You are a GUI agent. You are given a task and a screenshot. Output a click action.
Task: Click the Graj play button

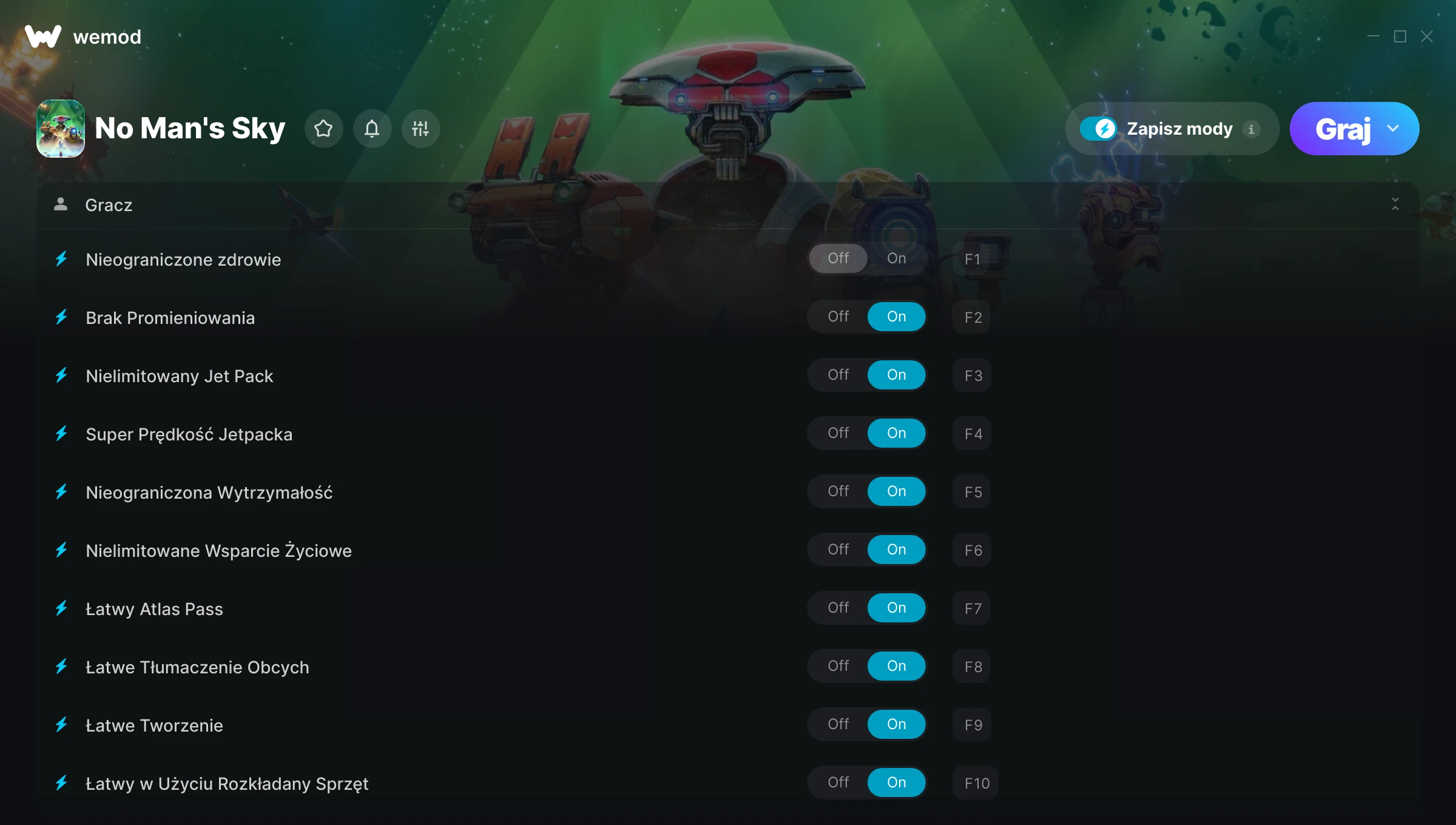point(1343,129)
